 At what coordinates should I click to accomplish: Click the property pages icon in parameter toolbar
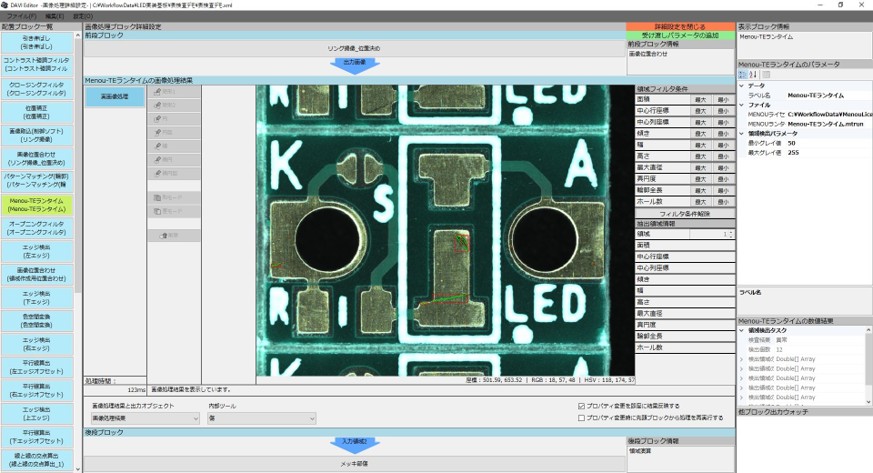click(x=765, y=74)
